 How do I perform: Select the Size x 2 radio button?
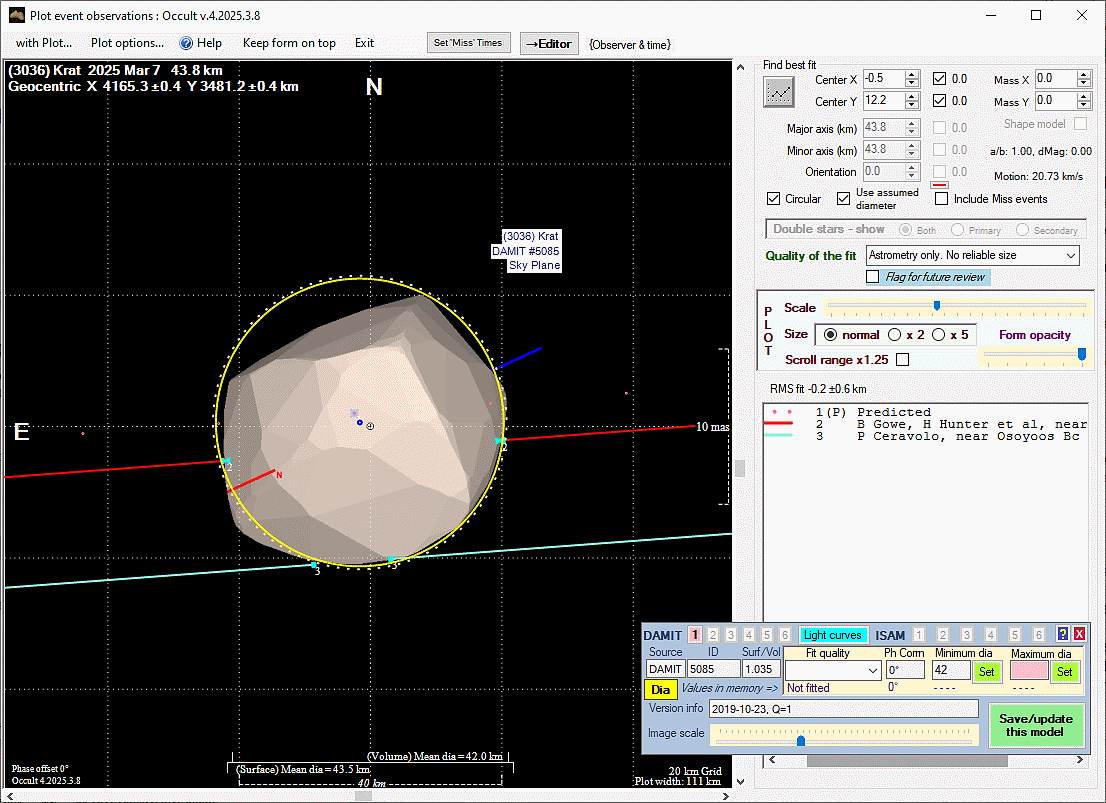[x=895, y=334]
